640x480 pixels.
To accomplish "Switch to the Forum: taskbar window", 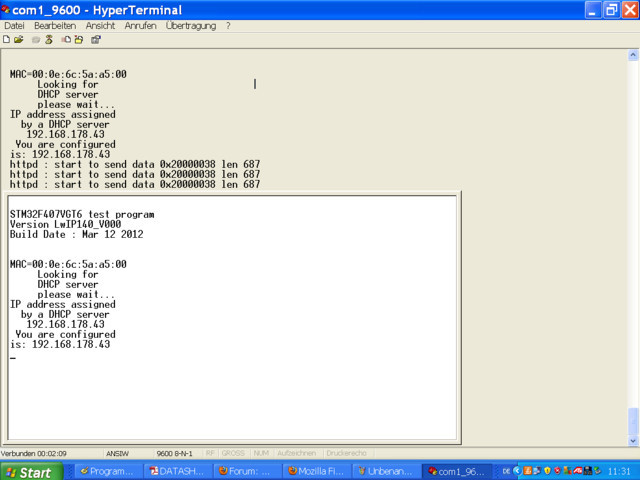I will pos(246,471).
